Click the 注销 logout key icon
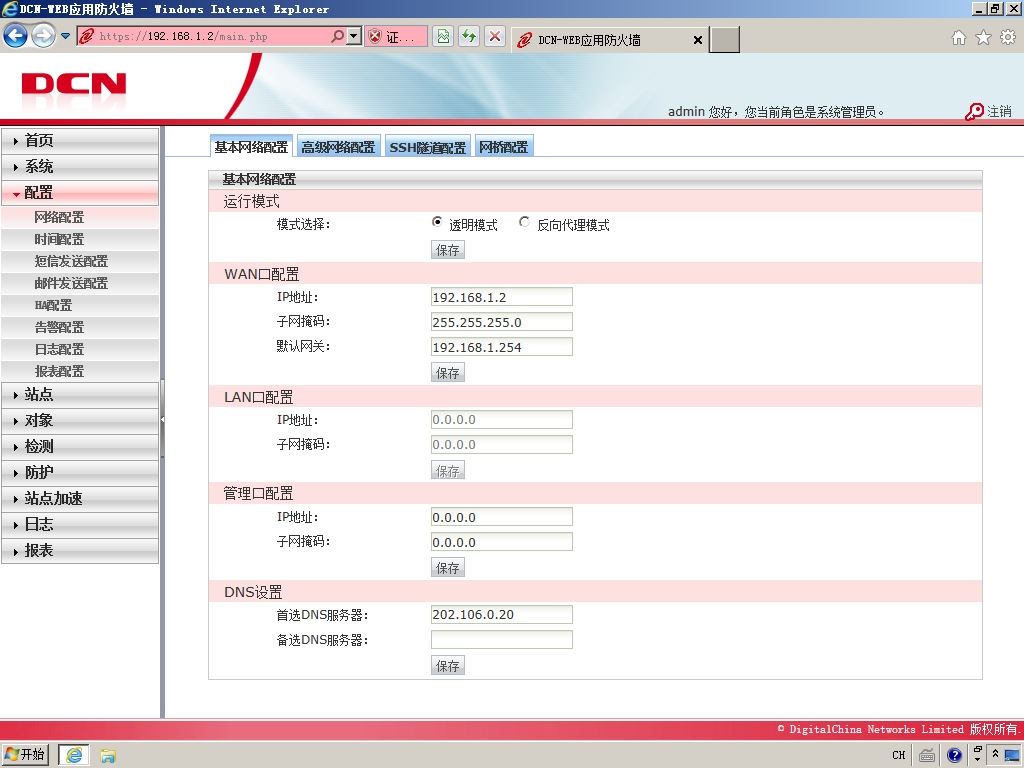Image resolution: width=1024 pixels, height=768 pixels. (974, 112)
